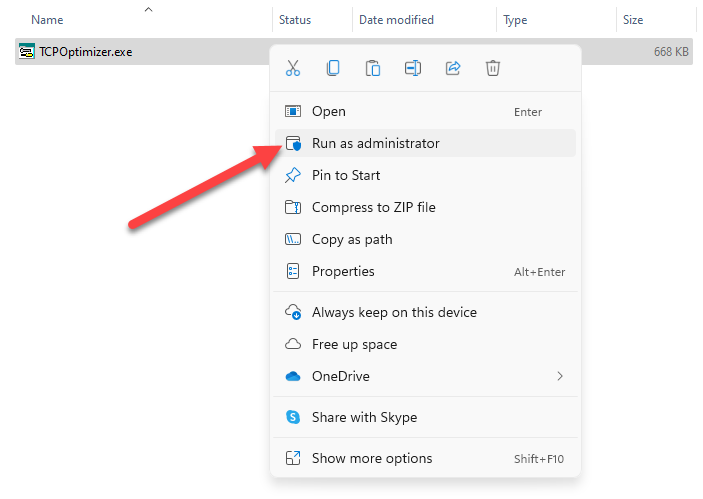
Task: Open file Properties
Action: click(x=343, y=271)
